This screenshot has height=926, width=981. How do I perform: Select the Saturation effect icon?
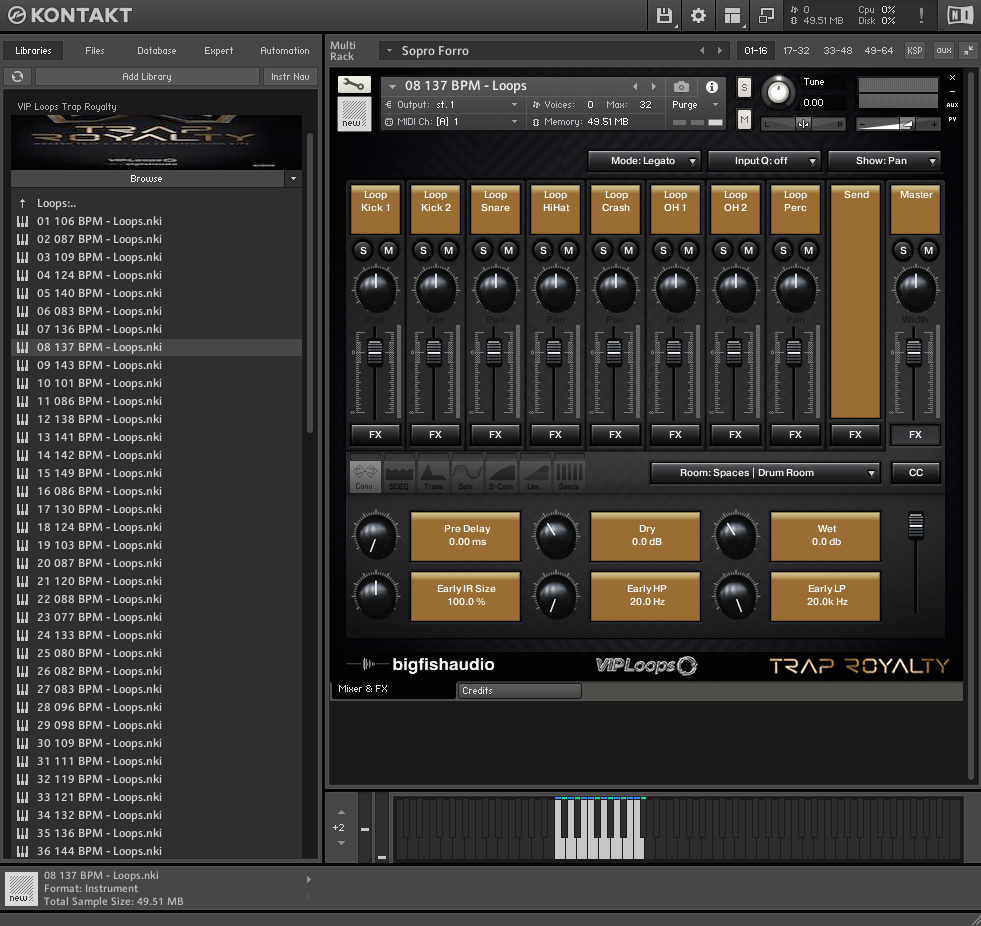(467, 476)
